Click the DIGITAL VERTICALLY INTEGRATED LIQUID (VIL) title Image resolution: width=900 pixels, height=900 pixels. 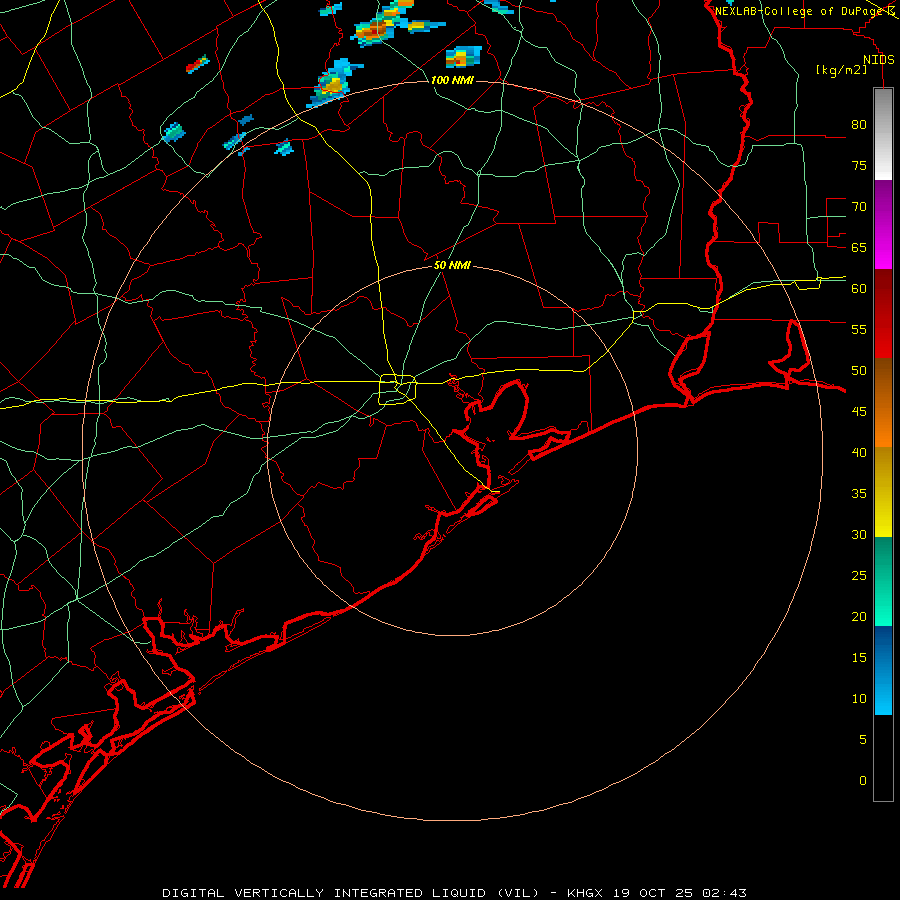[x=351, y=893]
